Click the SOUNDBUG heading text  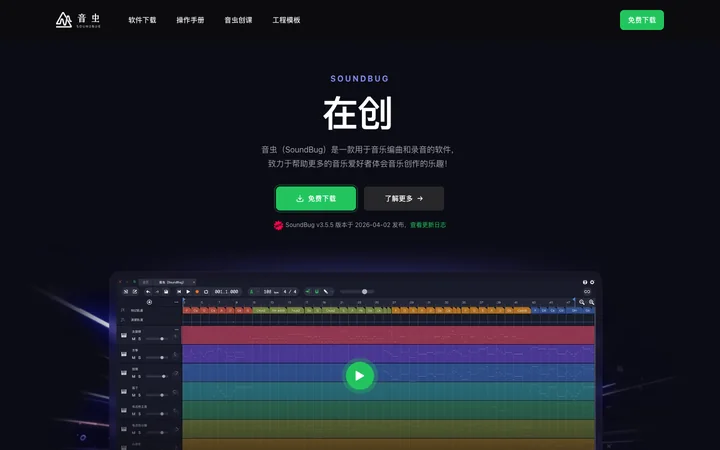[360, 79]
